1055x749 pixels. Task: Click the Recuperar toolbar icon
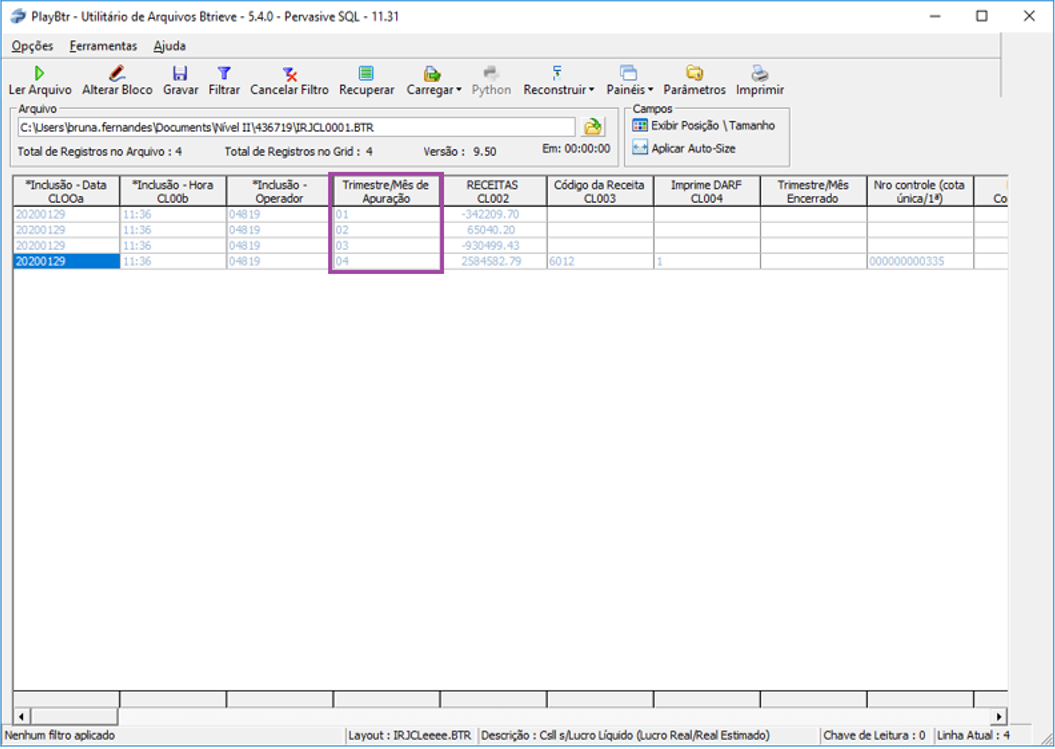pyautogui.click(x=366, y=74)
